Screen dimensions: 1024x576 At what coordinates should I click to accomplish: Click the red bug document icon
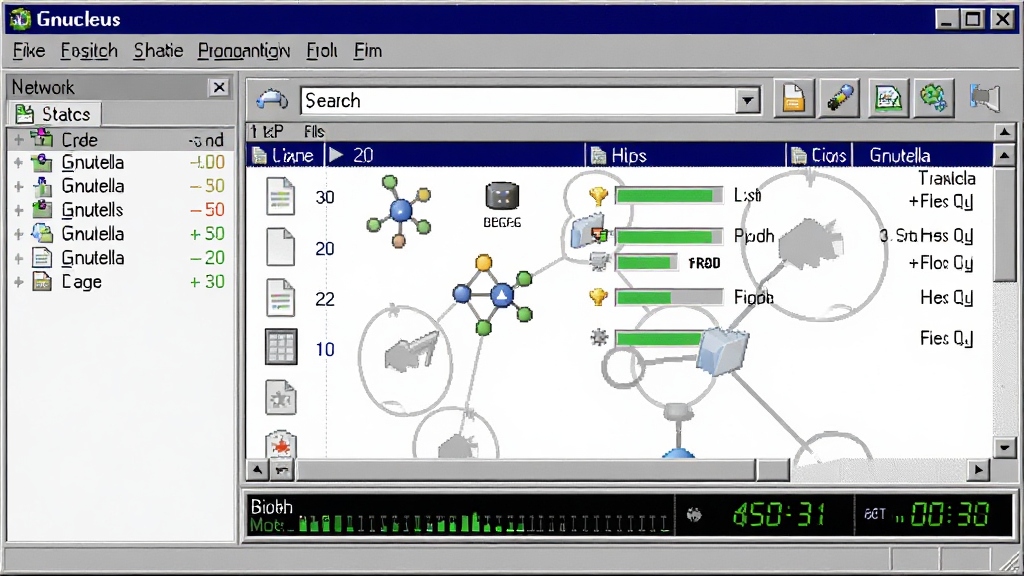[x=281, y=445]
